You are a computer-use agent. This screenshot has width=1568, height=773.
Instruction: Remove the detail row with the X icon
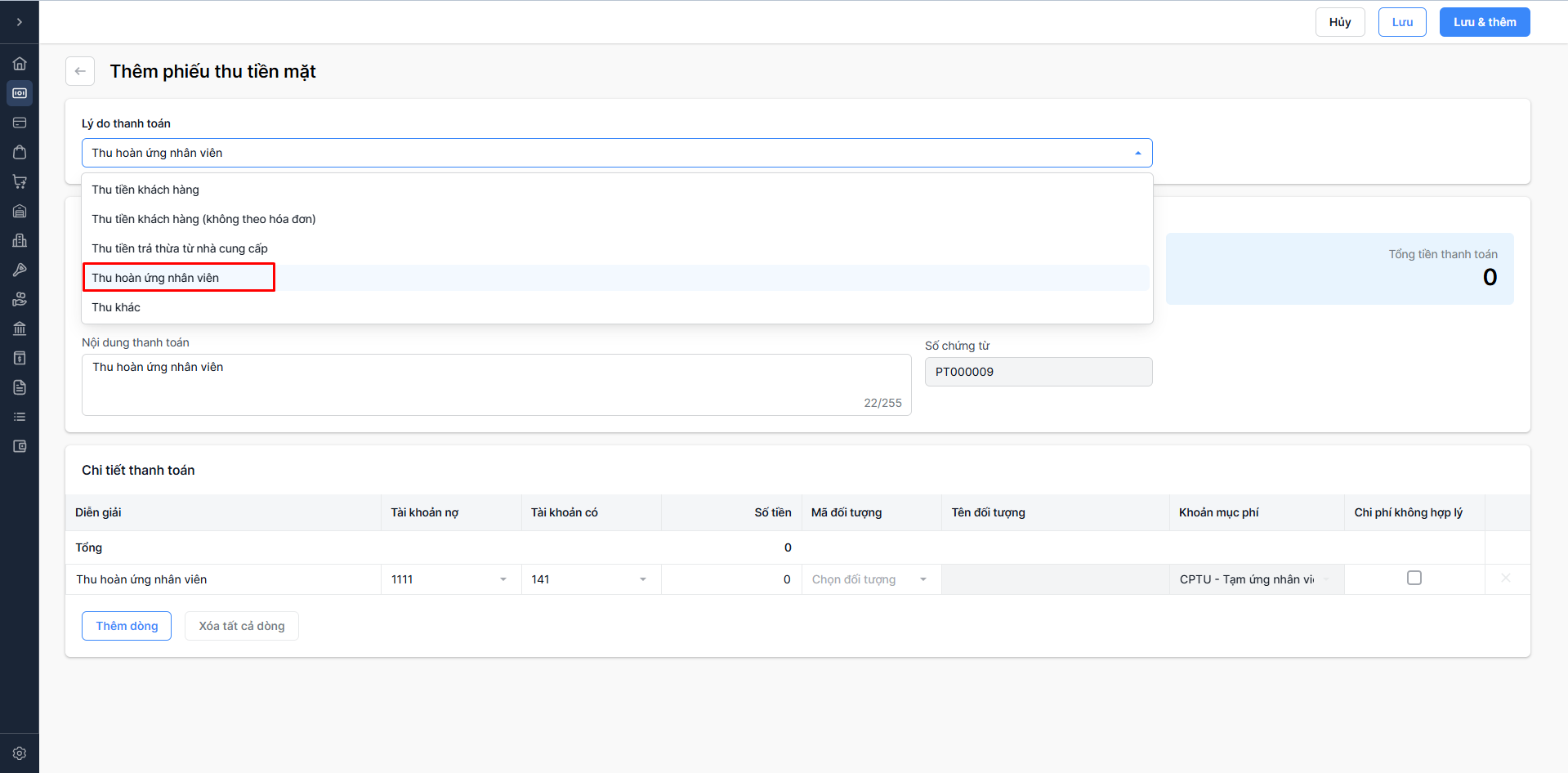coord(1505,579)
